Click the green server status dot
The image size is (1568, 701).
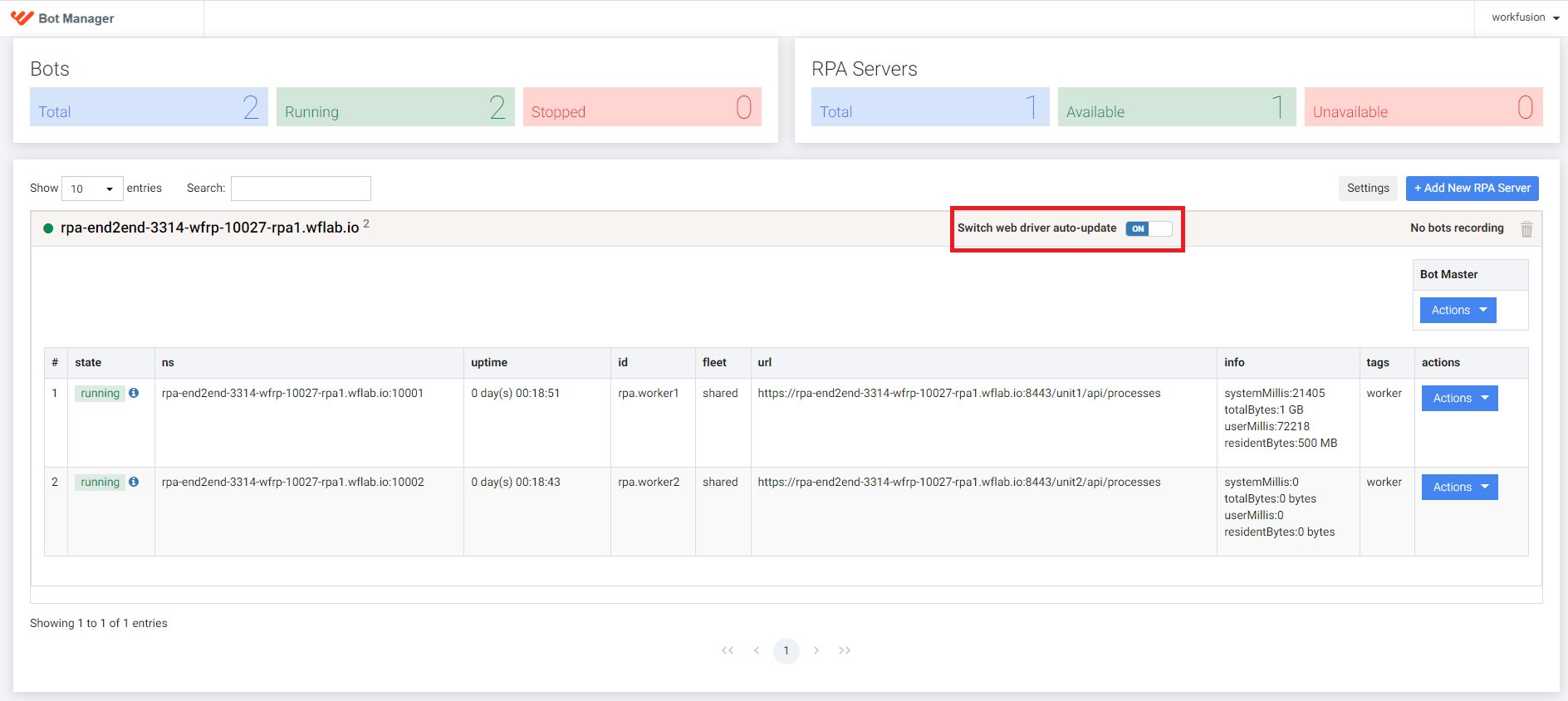[48, 228]
